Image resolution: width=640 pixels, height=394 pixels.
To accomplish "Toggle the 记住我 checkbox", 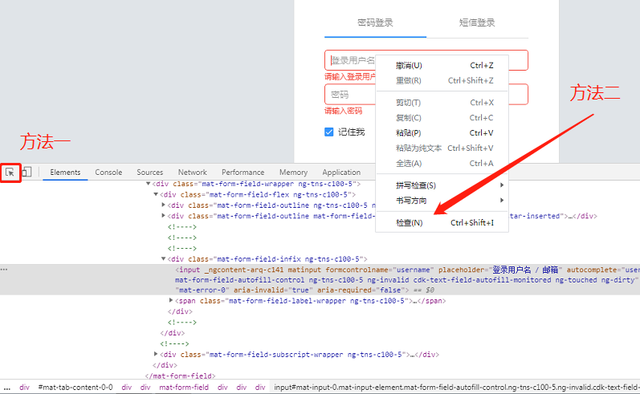I will pyautogui.click(x=329, y=132).
